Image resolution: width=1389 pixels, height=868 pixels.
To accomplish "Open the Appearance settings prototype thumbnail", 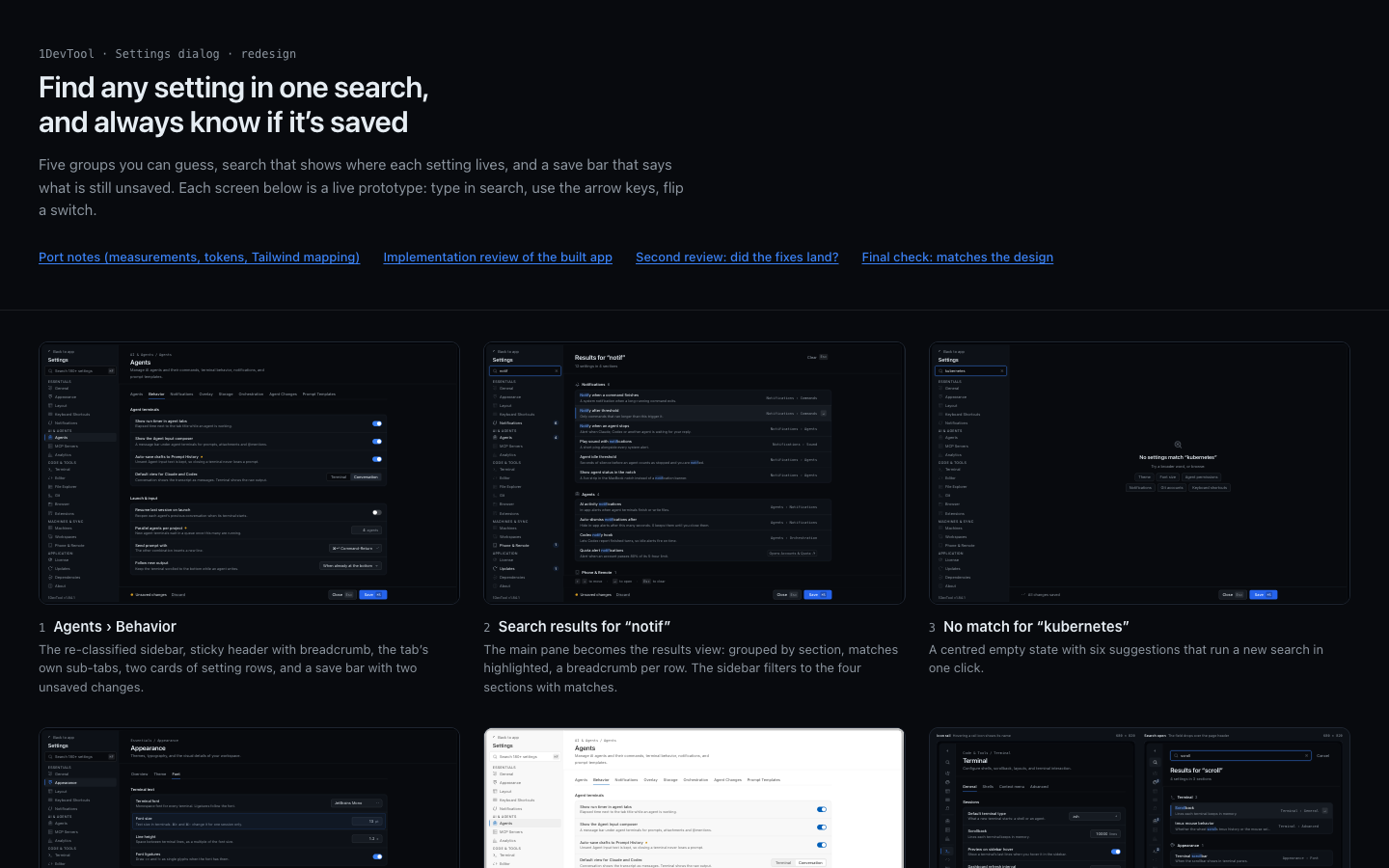I will pos(249,798).
